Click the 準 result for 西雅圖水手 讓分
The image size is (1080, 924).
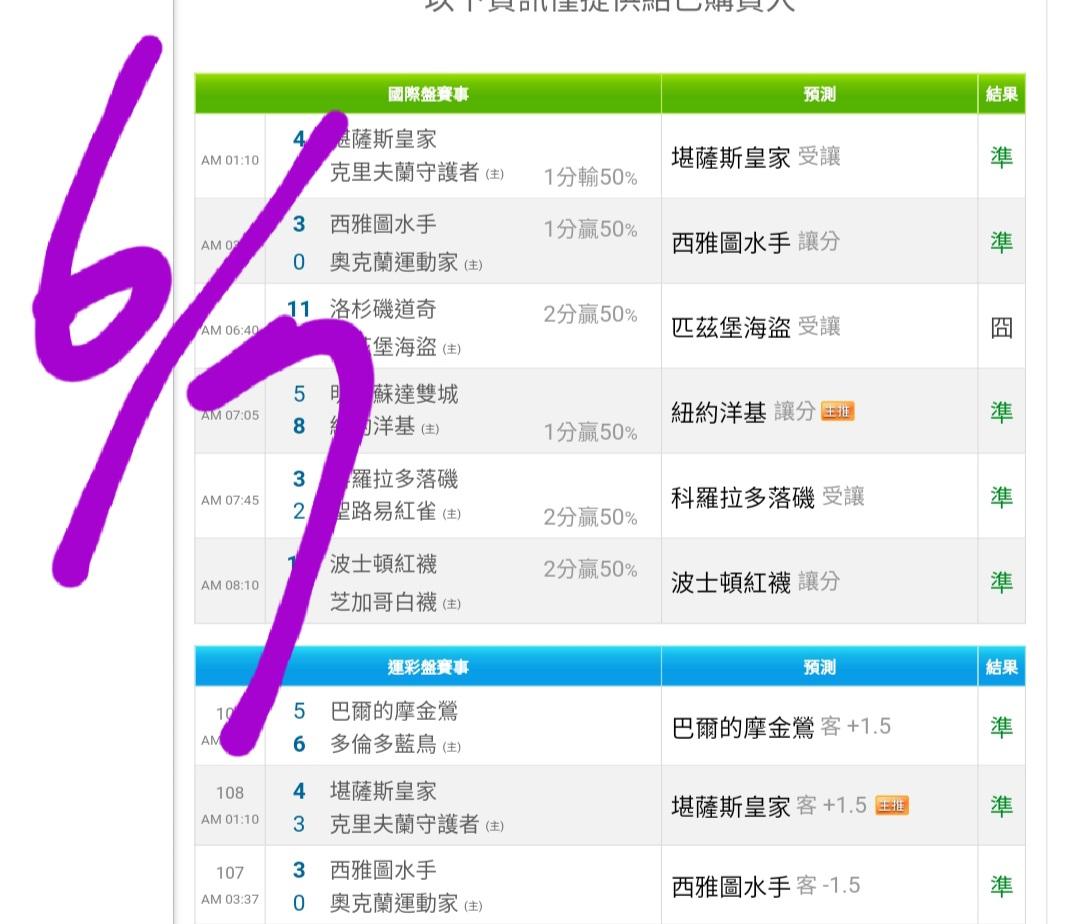pyautogui.click(x=1001, y=242)
